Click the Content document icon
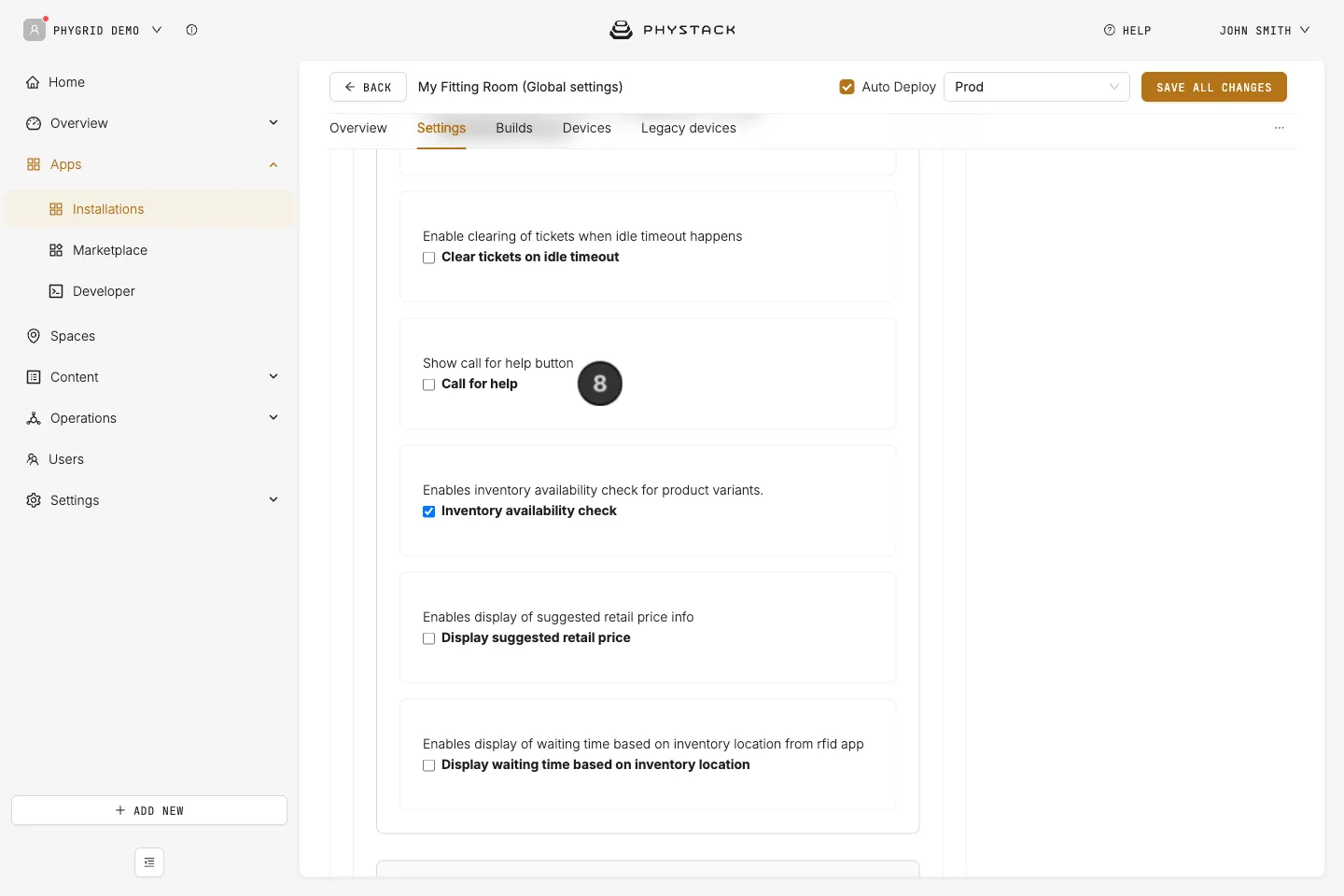 pyautogui.click(x=34, y=377)
